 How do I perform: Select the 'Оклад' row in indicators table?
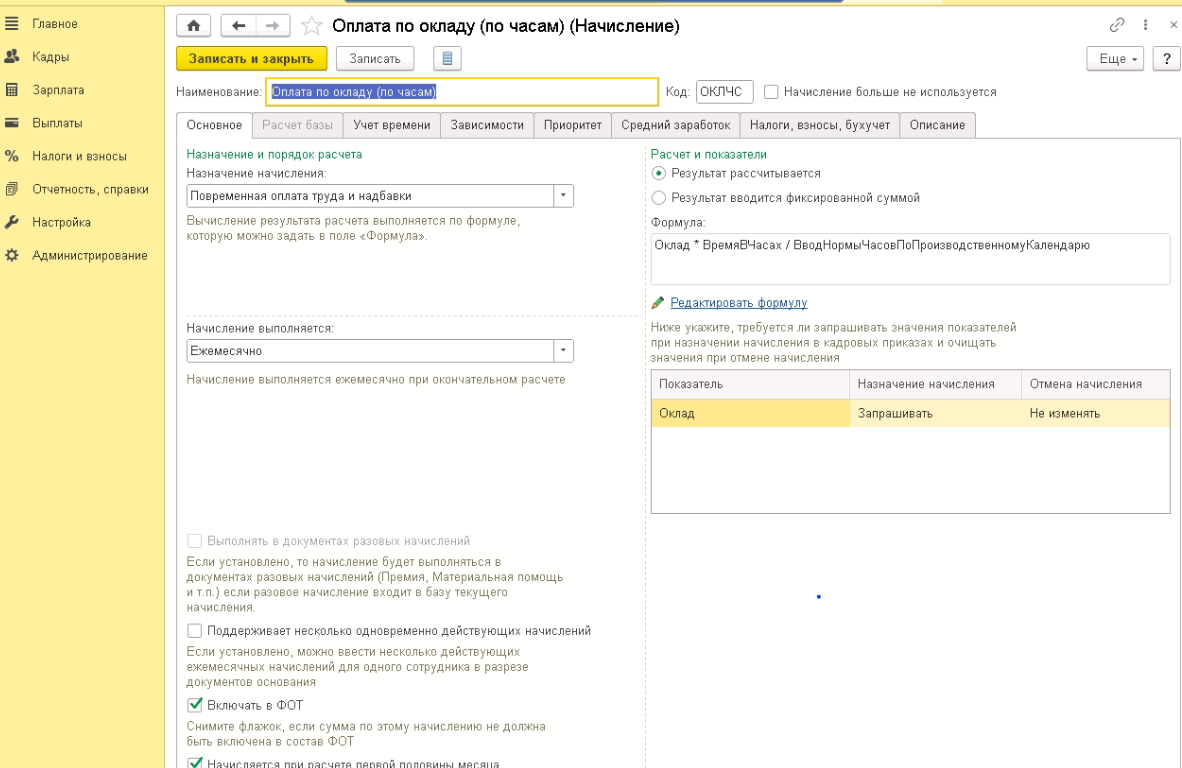point(750,413)
